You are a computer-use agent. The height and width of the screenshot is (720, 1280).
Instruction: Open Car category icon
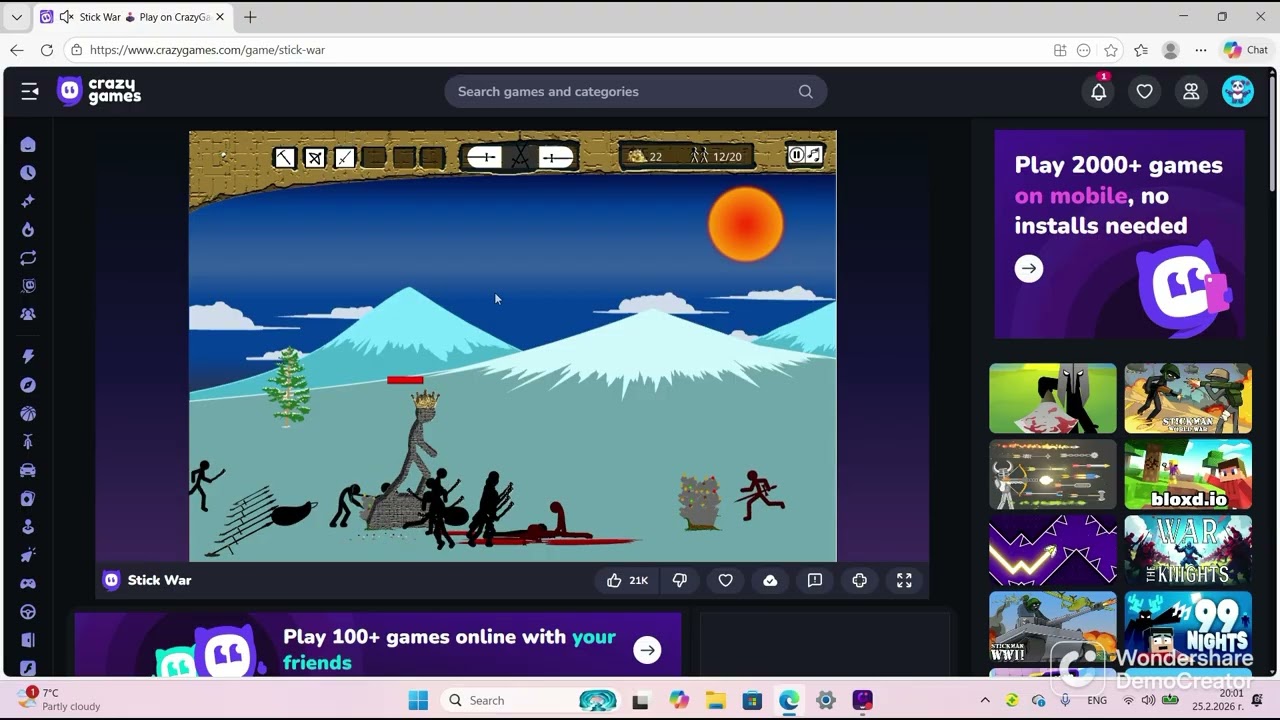28,470
